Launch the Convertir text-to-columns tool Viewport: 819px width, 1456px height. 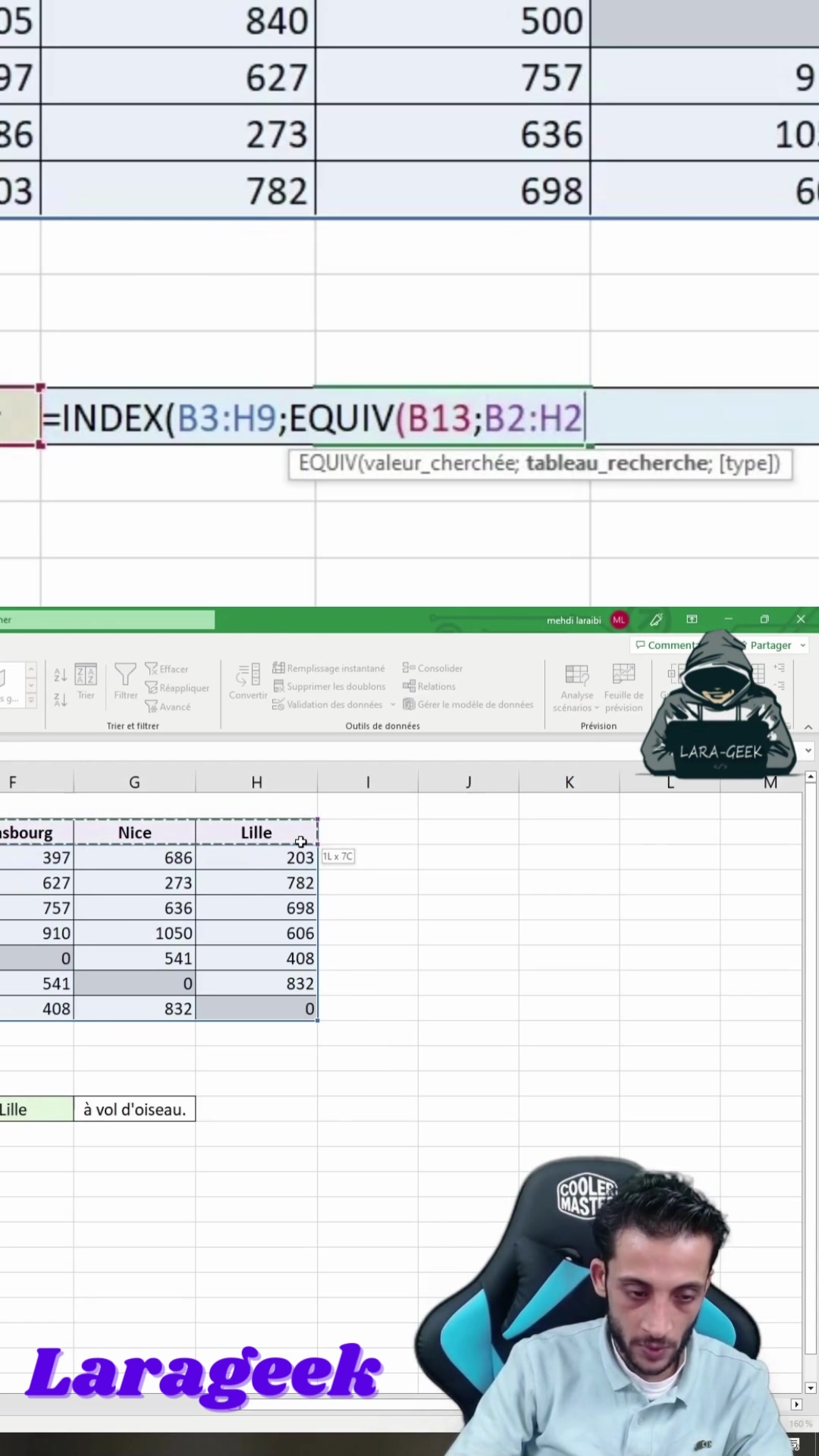(x=248, y=682)
